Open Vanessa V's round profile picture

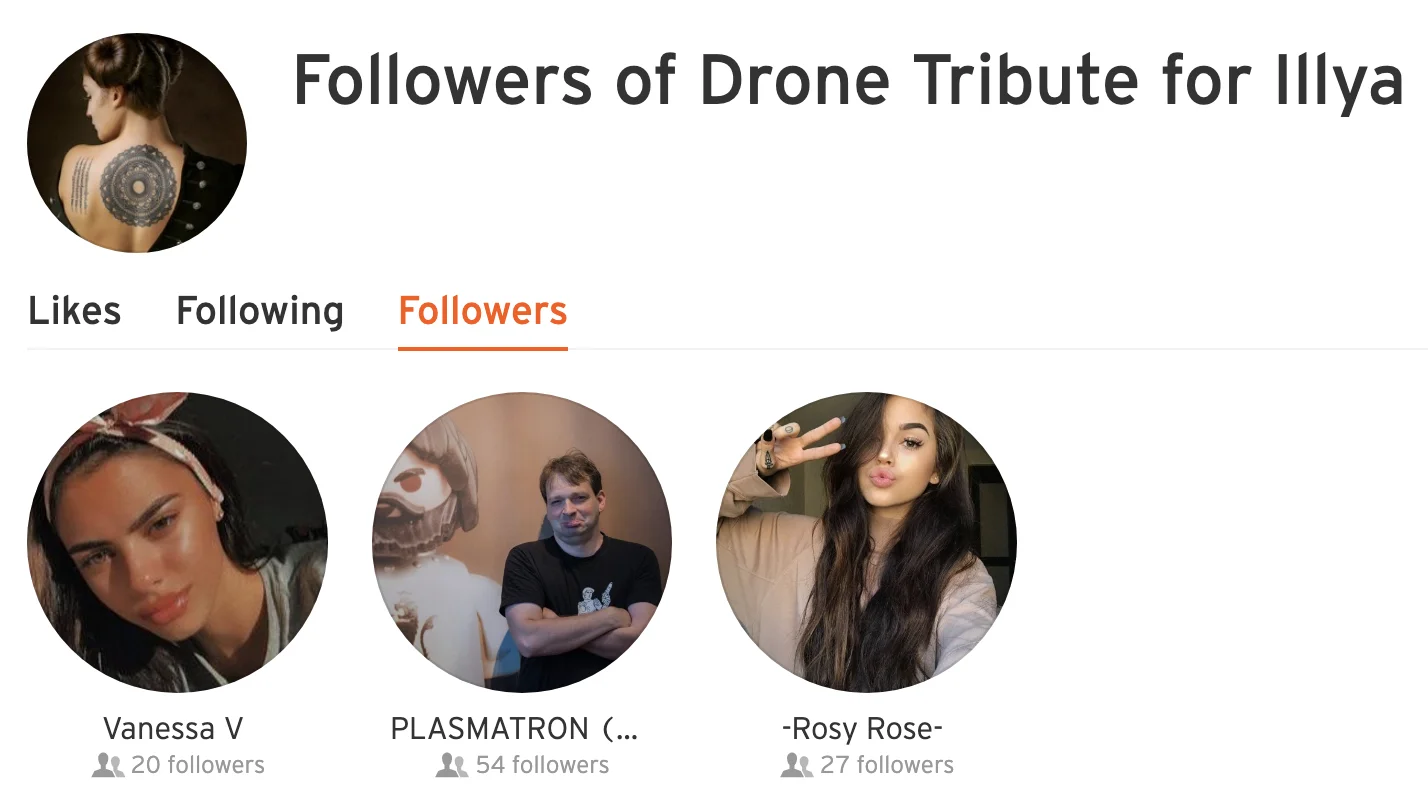(x=177, y=542)
